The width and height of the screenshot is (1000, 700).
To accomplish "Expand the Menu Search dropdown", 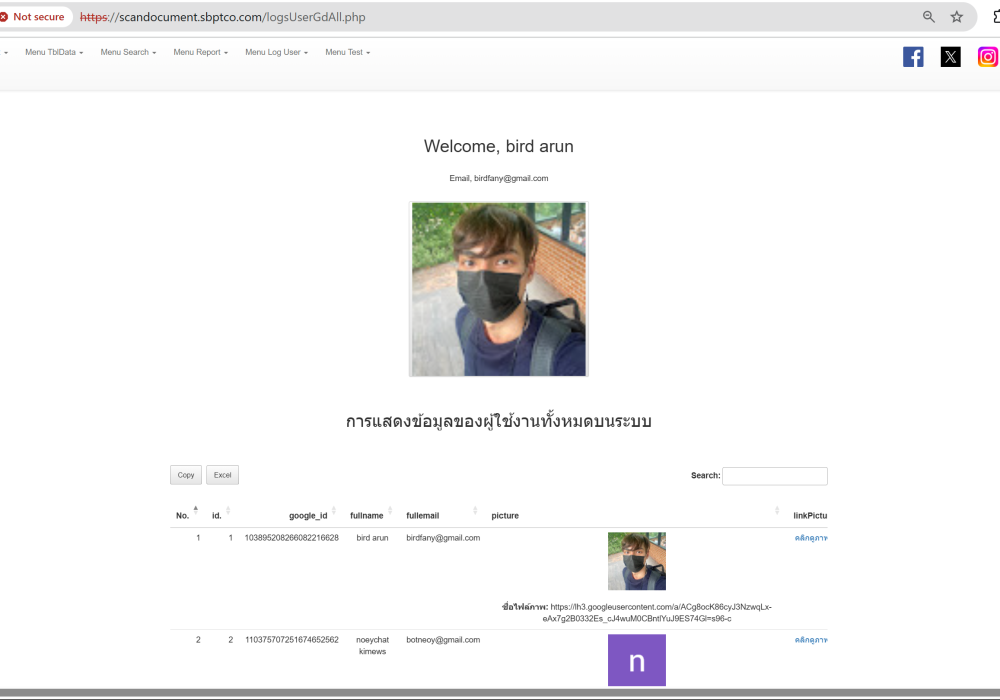I will [x=128, y=52].
